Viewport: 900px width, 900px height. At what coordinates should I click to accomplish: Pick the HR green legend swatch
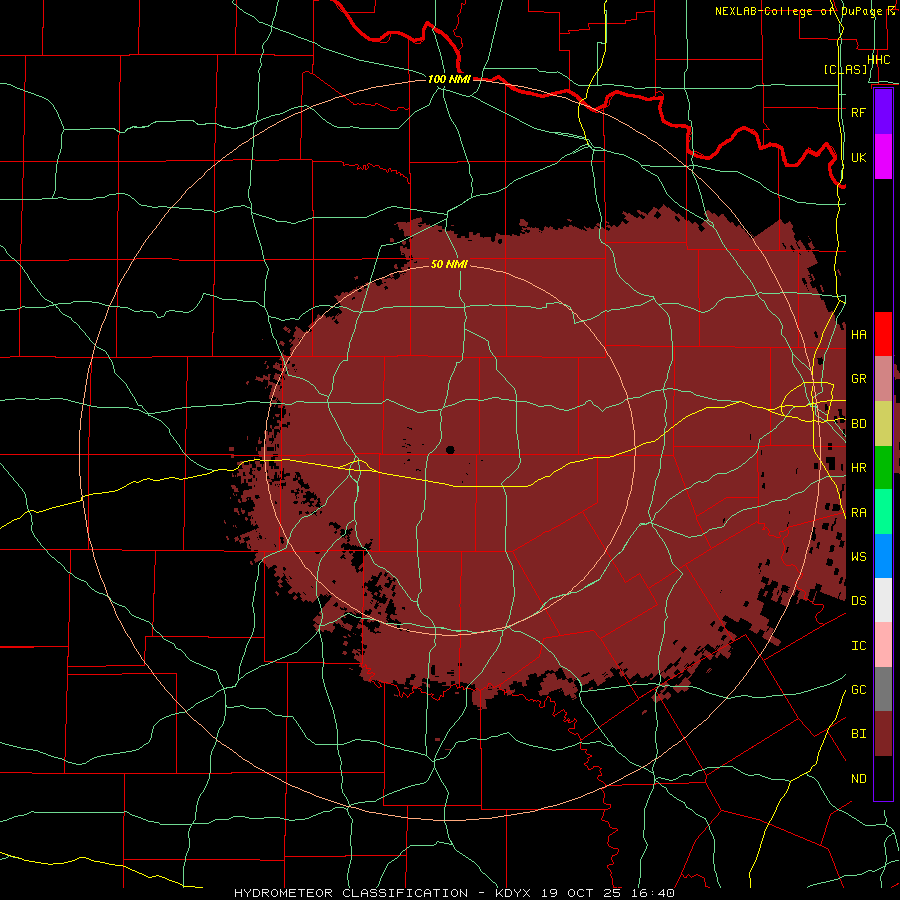(x=883, y=467)
